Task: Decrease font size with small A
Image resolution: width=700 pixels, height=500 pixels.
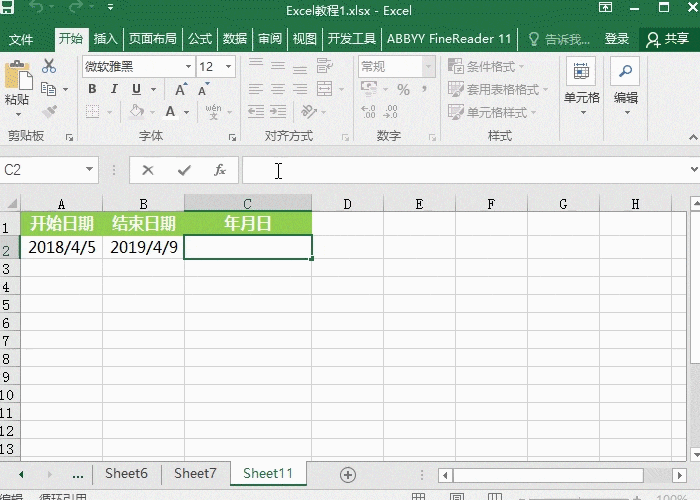Action: point(204,89)
